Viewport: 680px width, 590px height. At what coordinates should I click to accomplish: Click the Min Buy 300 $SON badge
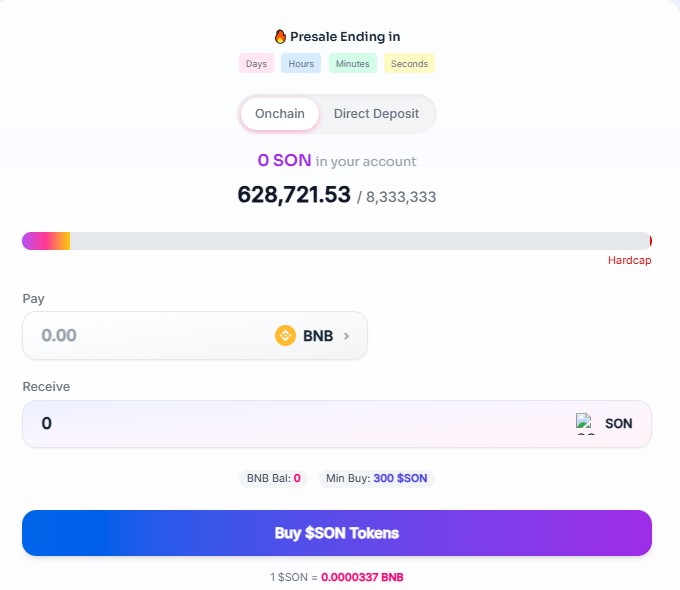coord(376,478)
